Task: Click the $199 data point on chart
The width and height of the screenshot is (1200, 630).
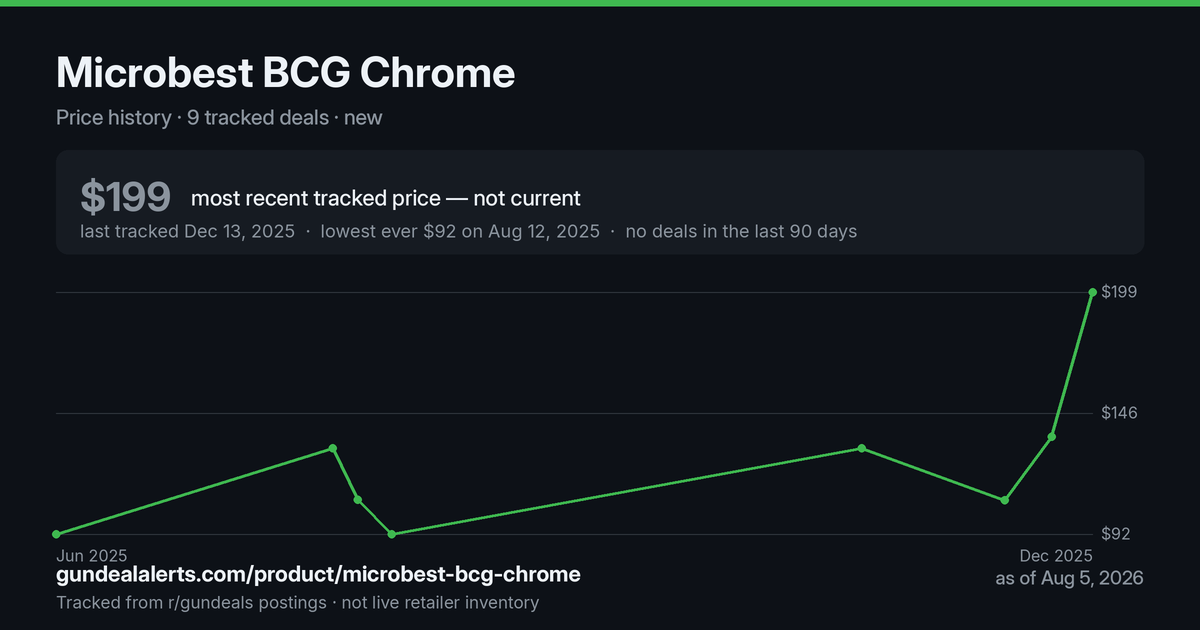Action: pyautogui.click(x=1092, y=292)
